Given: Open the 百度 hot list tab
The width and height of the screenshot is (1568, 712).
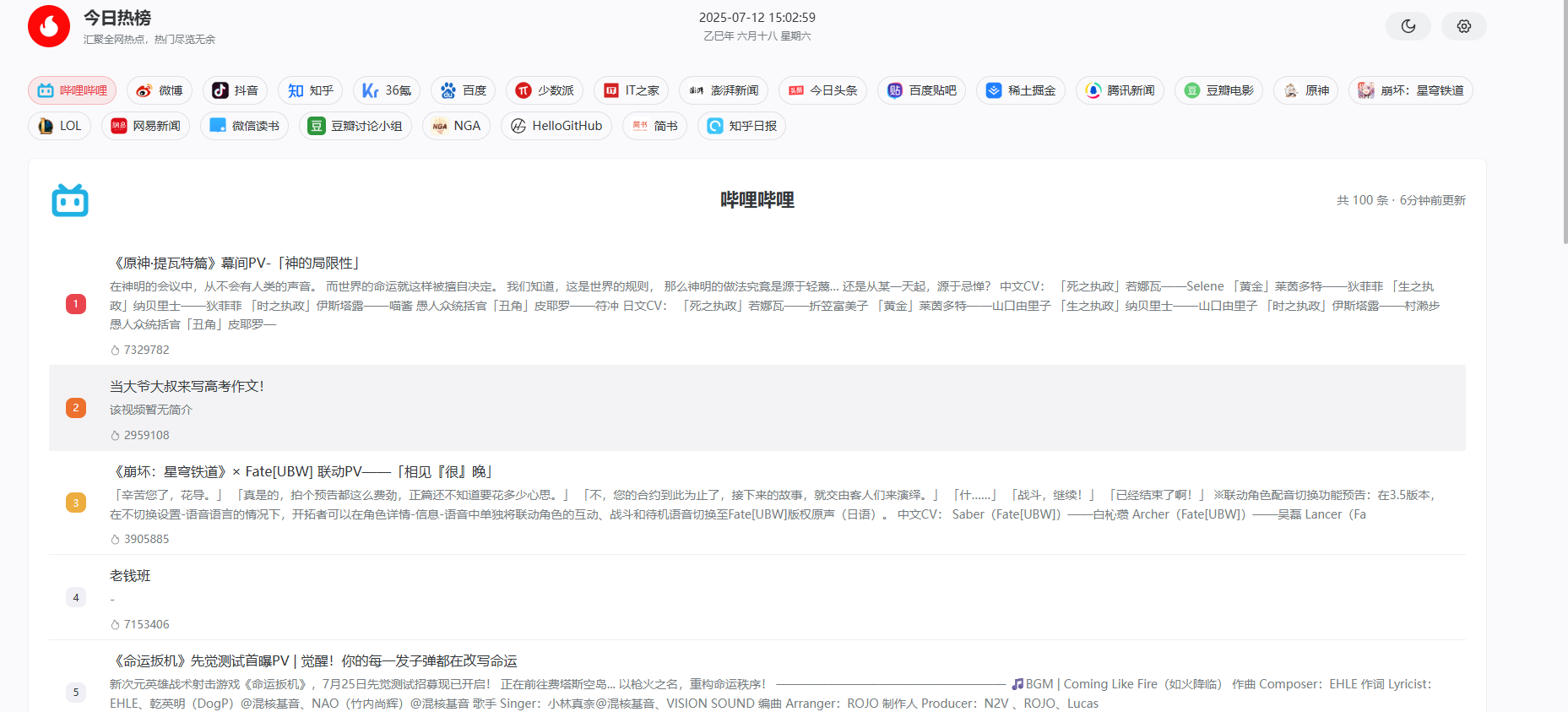Looking at the screenshot, I should tap(463, 90).
